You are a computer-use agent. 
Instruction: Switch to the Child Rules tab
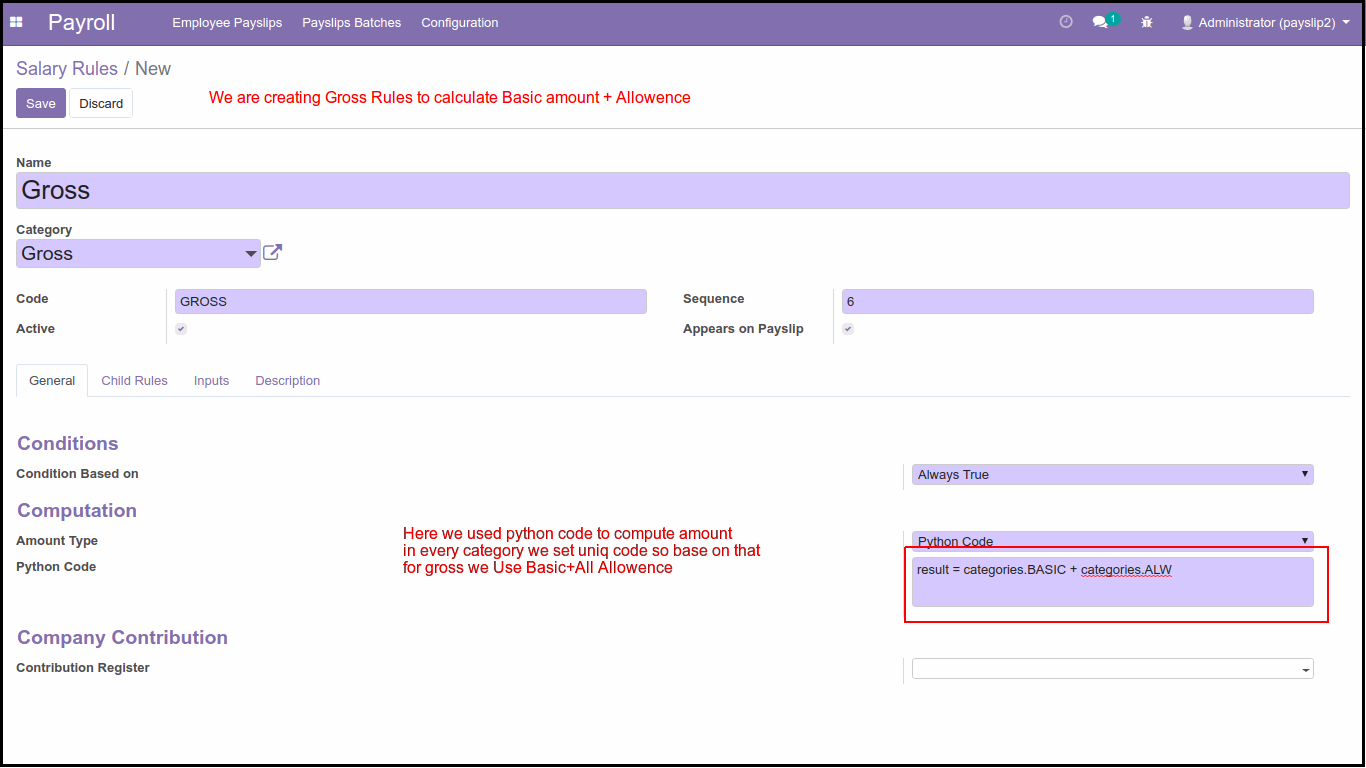click(134, 381)
